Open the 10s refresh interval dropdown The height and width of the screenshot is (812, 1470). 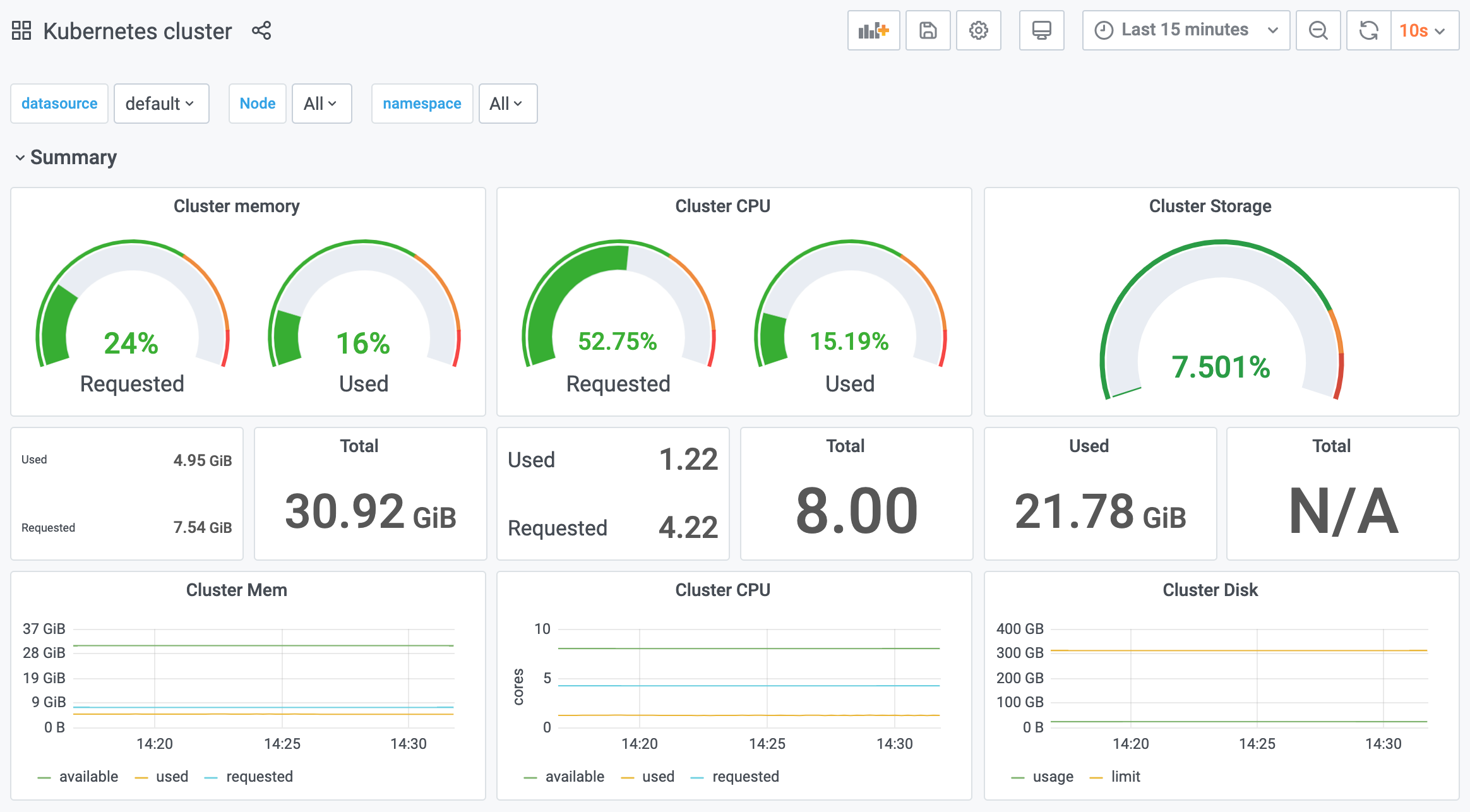pos(1425,30)
